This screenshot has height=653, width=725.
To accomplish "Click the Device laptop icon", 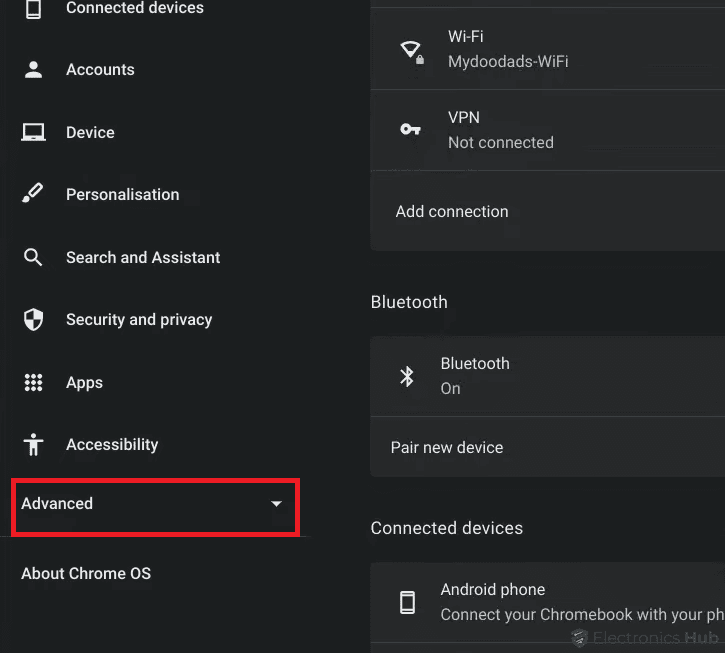I will click(33, 132).
